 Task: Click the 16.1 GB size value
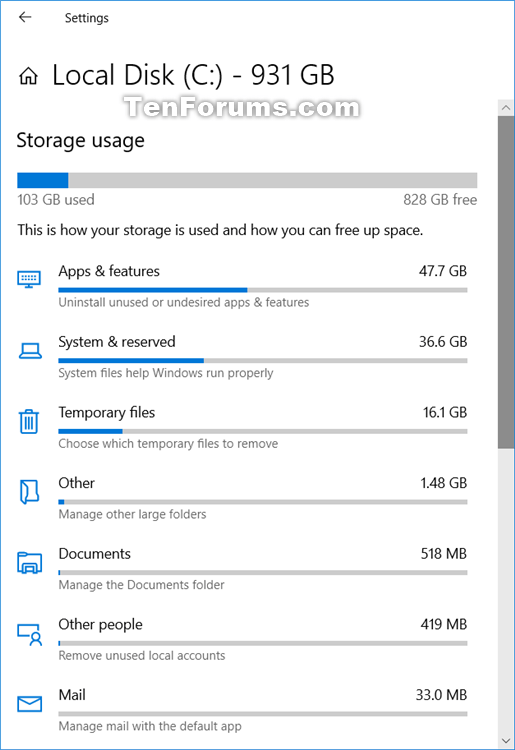click(445, 413)
